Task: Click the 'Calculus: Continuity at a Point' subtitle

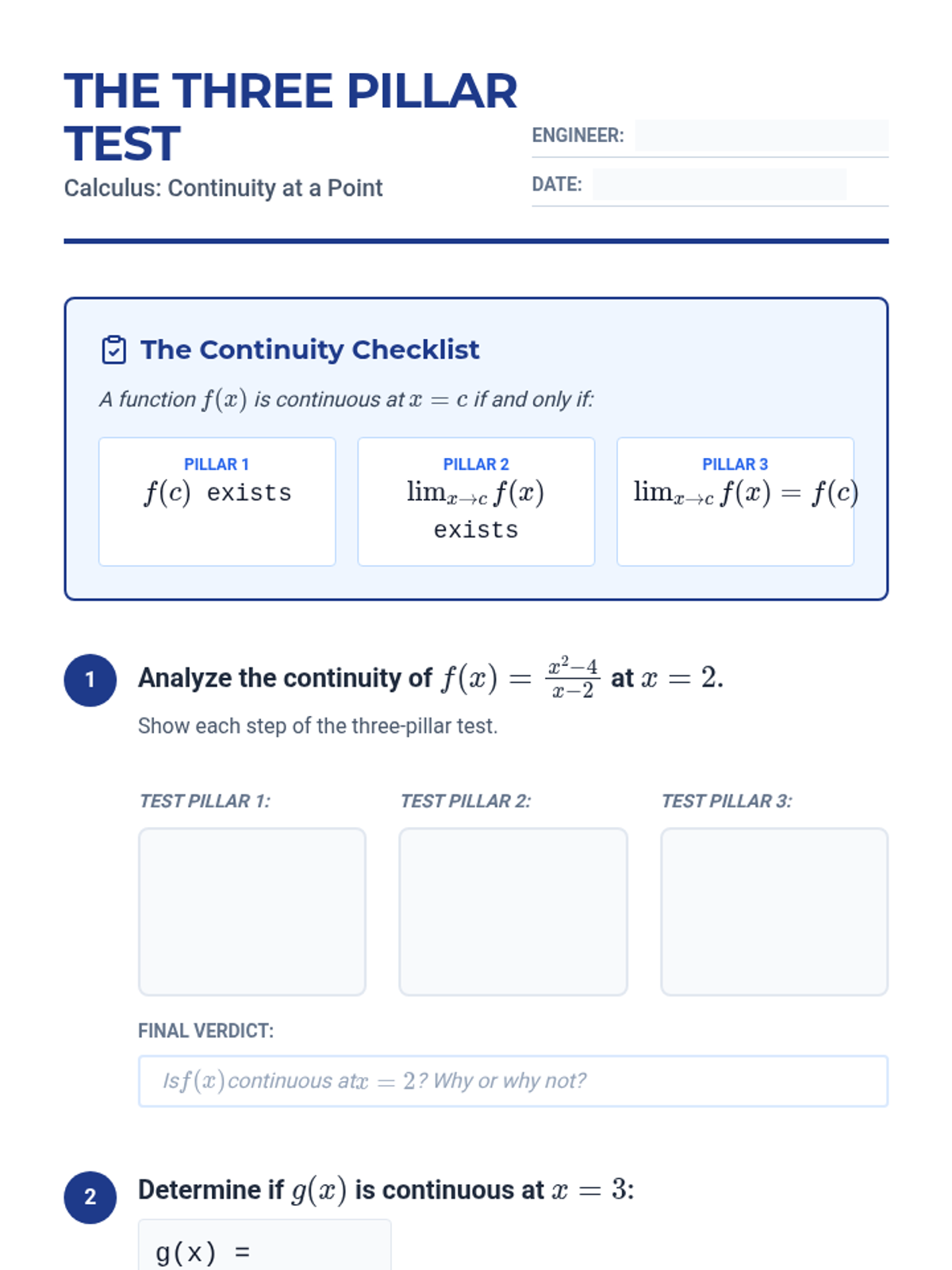Action: pyautogui.click(x=223, y=188)
